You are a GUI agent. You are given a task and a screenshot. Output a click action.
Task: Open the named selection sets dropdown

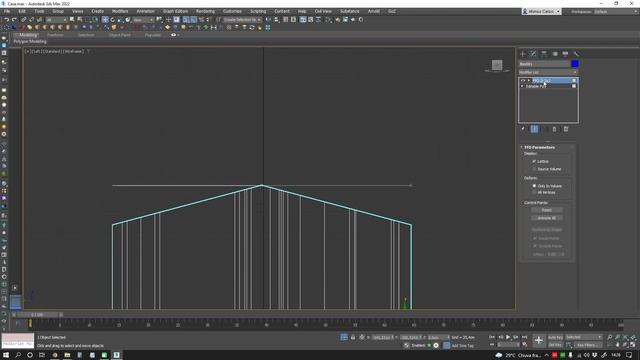(x=242, y=20)
